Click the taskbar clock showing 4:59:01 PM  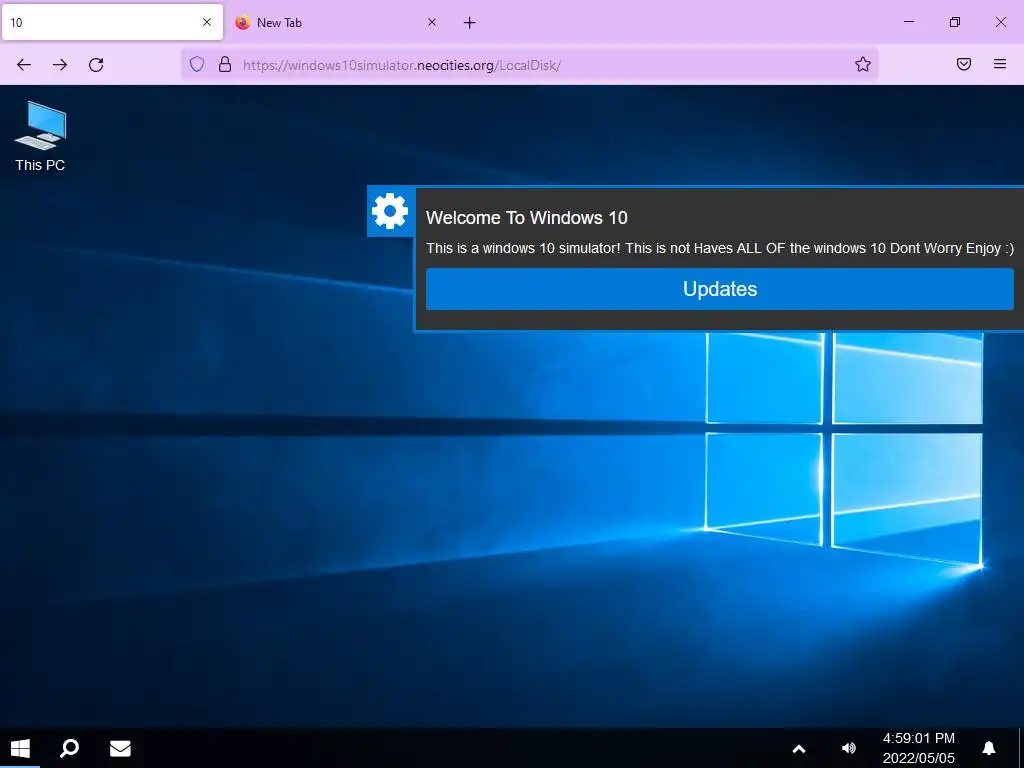[x=918, y=738]
